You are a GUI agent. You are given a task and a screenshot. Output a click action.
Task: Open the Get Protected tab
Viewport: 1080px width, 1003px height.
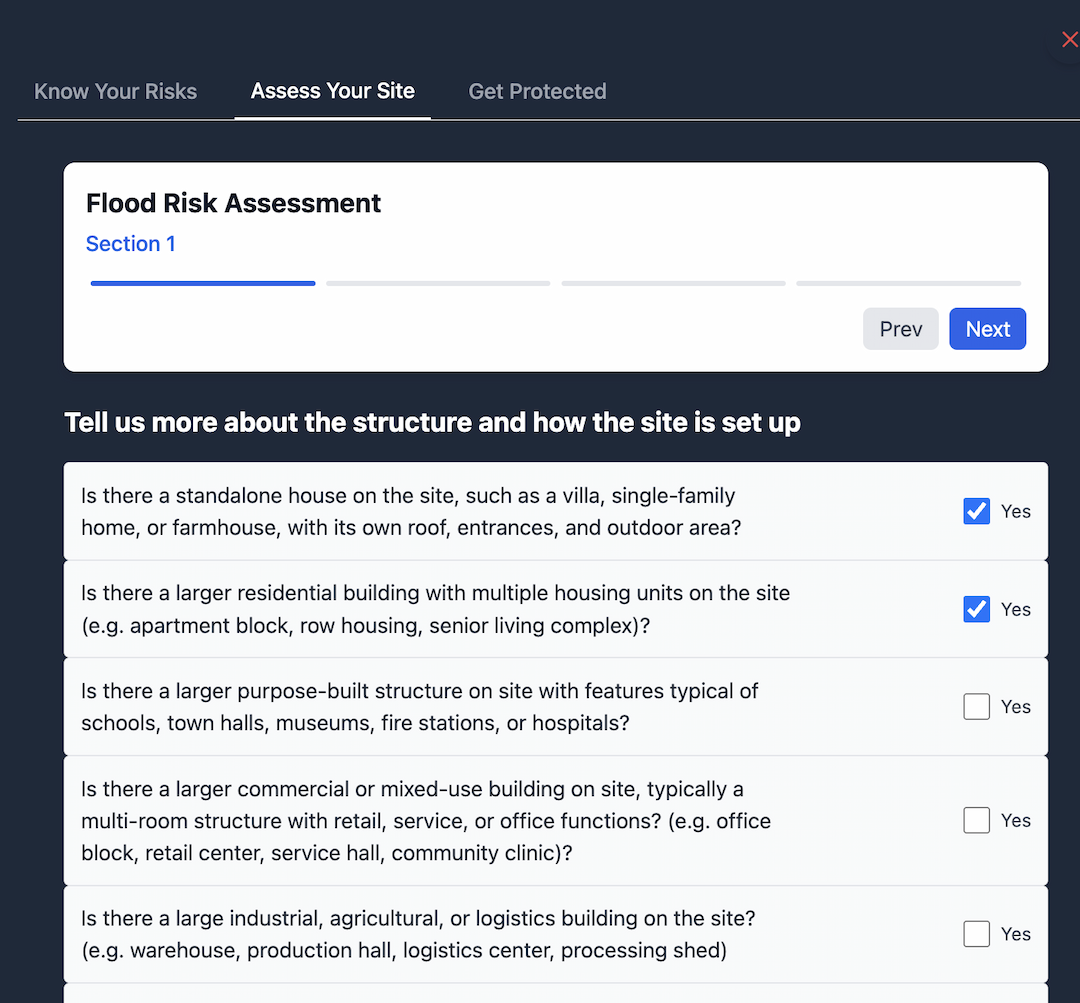tap(537, 92)
